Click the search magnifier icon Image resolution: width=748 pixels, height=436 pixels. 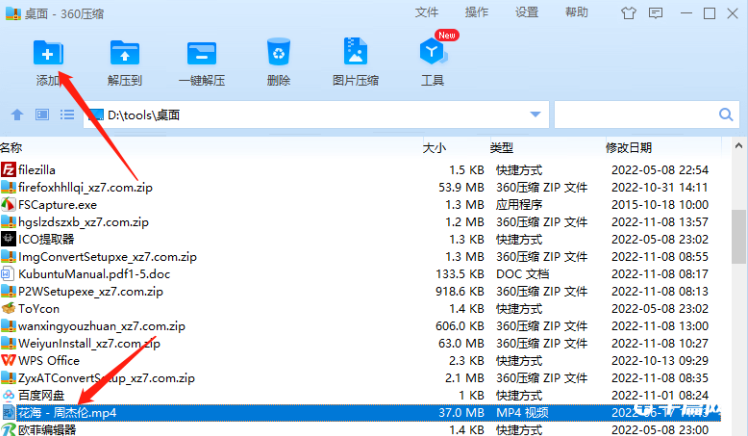click(726, 114)
